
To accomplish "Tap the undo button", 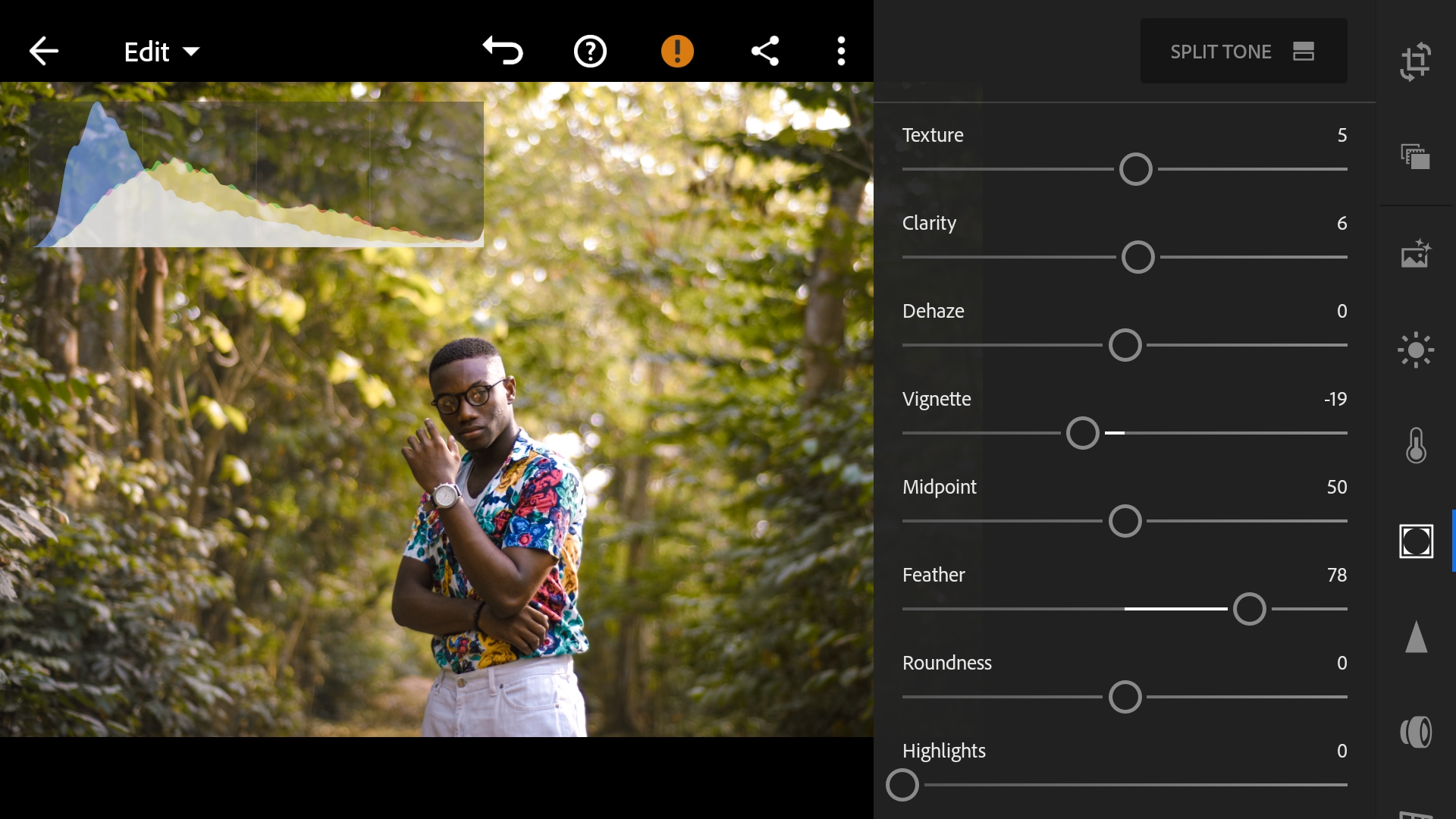I will pos(501,51).
